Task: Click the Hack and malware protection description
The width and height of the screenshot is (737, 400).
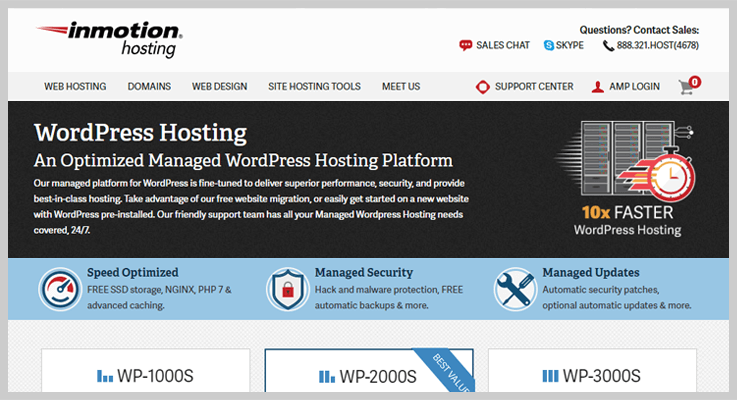Action: coord(389,298)
